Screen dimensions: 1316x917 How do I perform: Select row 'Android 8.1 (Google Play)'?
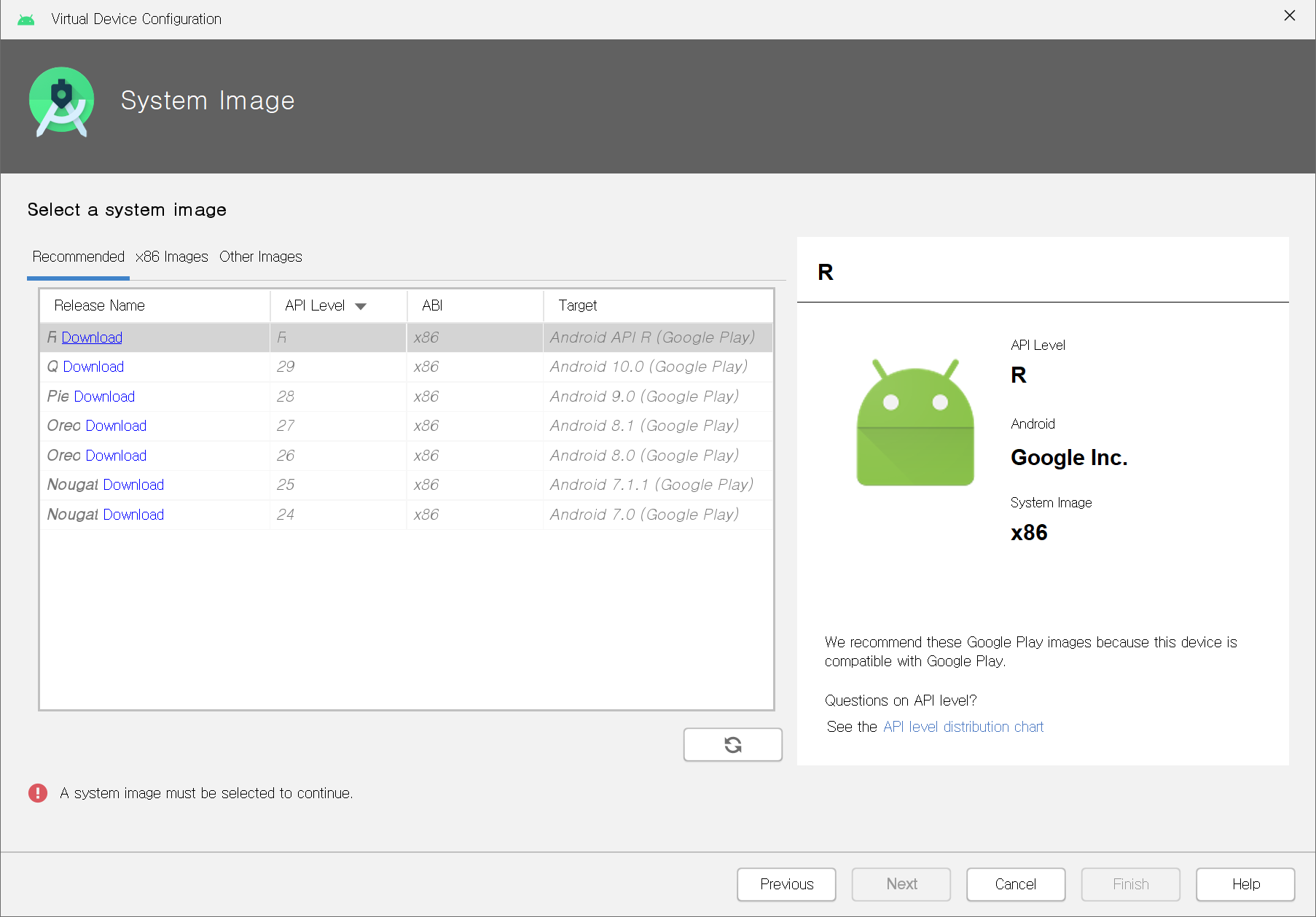(407, 426)
